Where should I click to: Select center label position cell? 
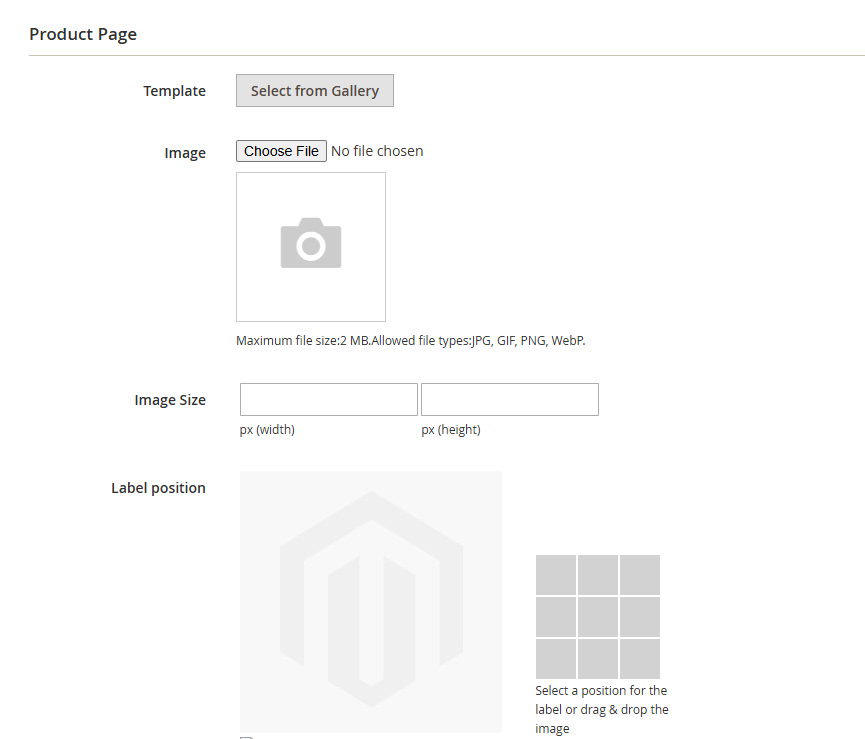(x=597, y=617)
